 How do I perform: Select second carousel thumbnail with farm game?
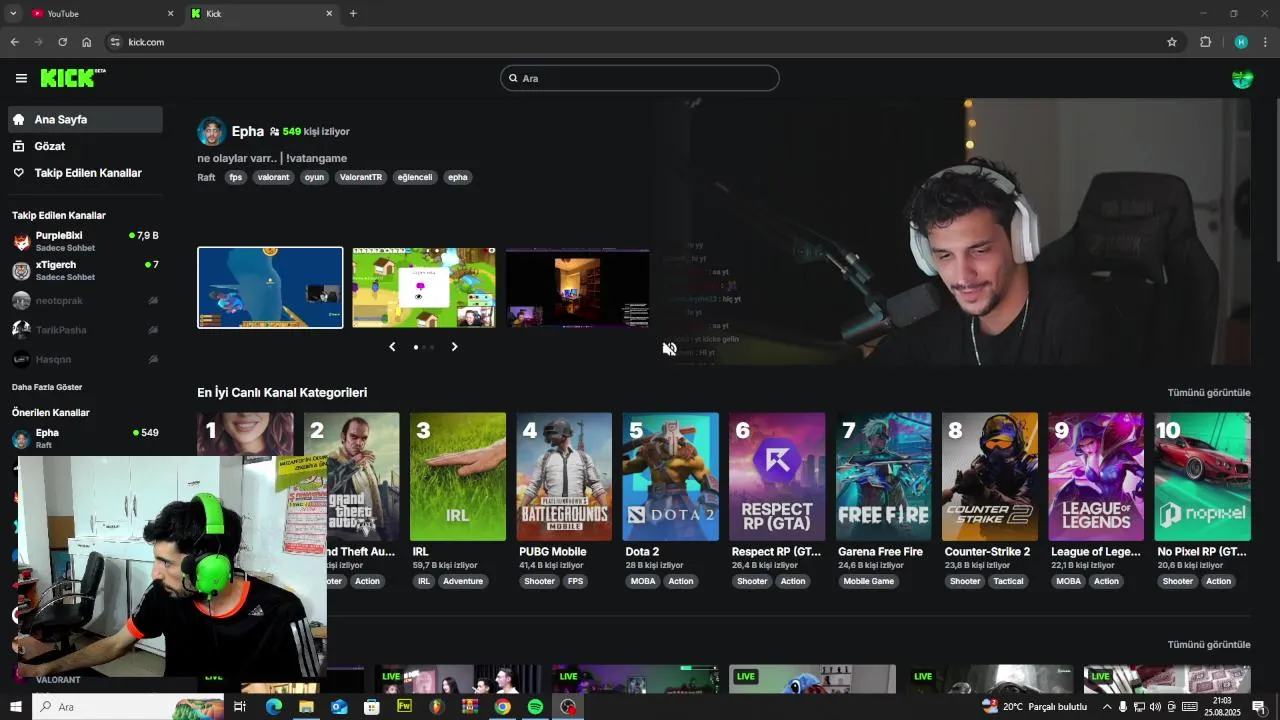(x=424, y=288)
